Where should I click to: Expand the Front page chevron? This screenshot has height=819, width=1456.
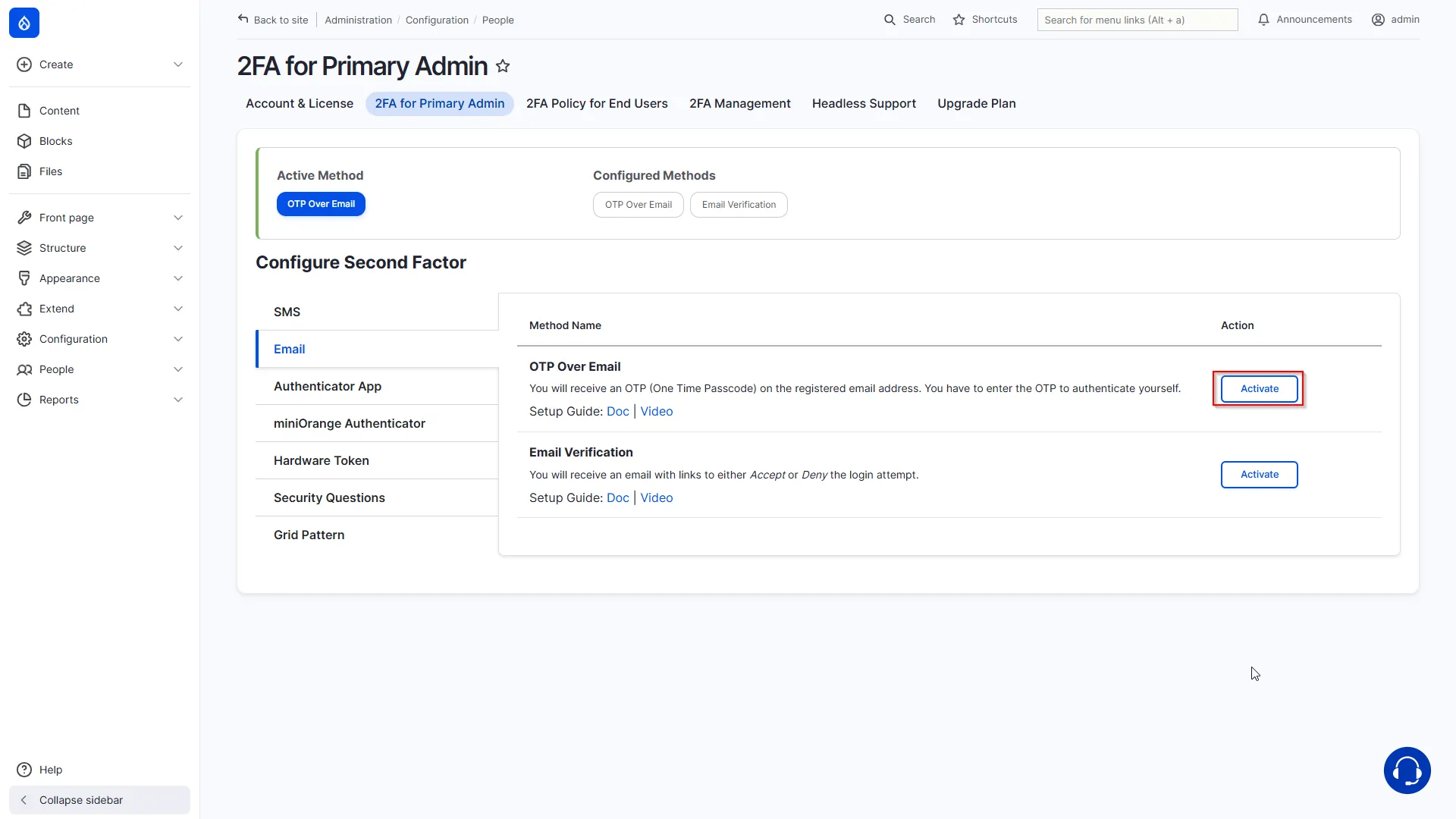point(178,218)
